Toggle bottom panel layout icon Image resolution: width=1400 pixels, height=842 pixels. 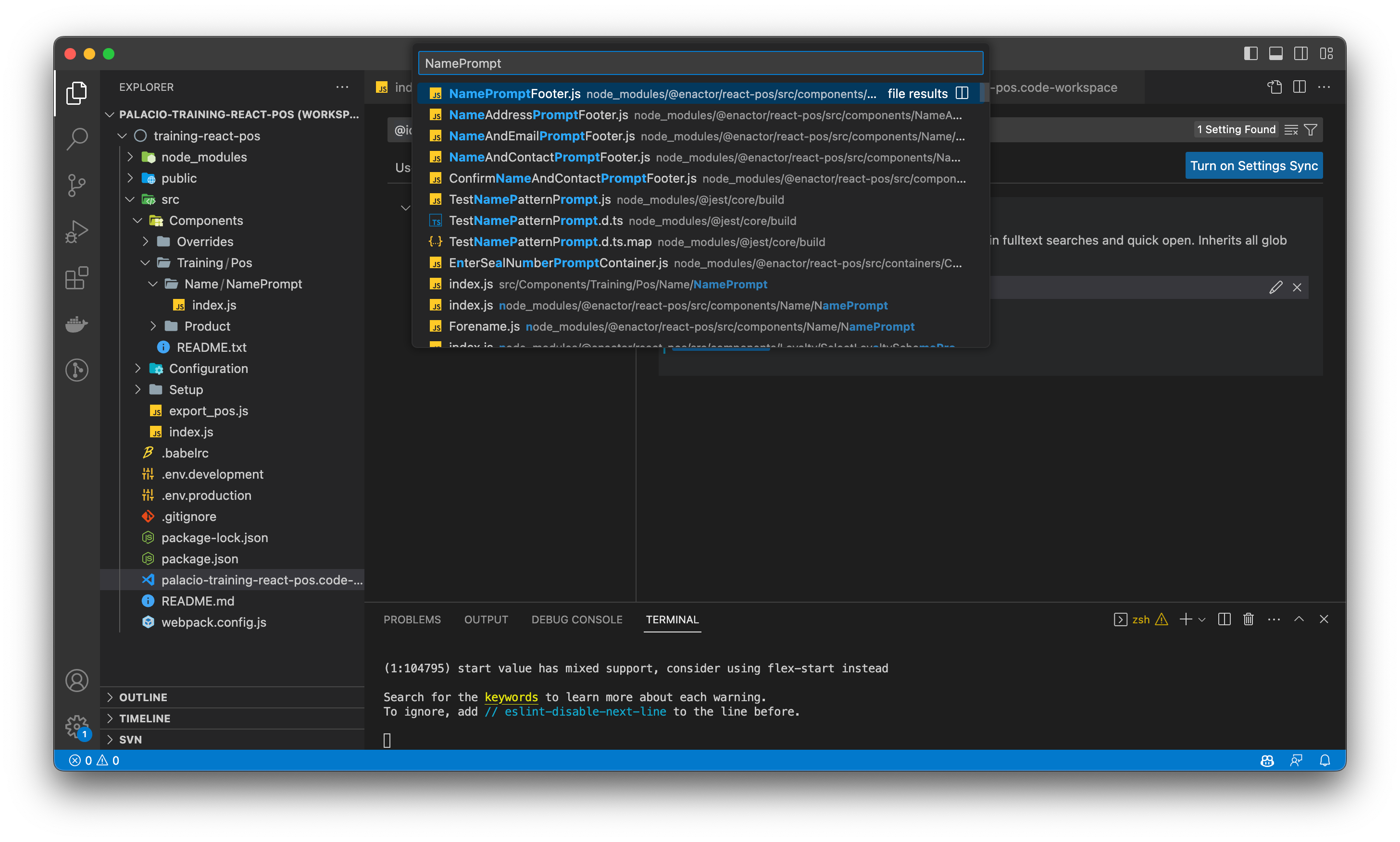tap(1275, 53)
